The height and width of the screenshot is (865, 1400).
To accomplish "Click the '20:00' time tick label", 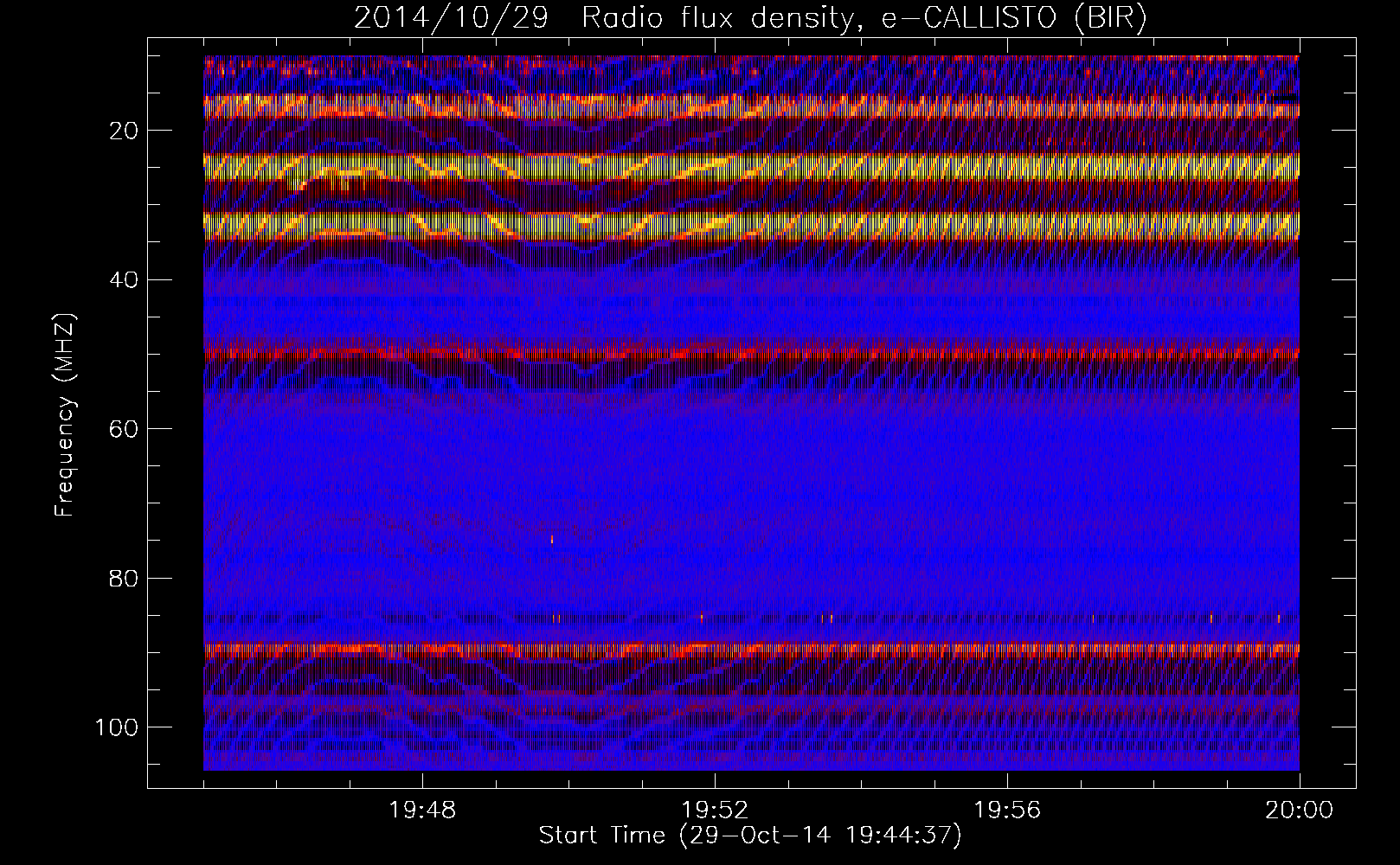I will (x=1300, y=811).
